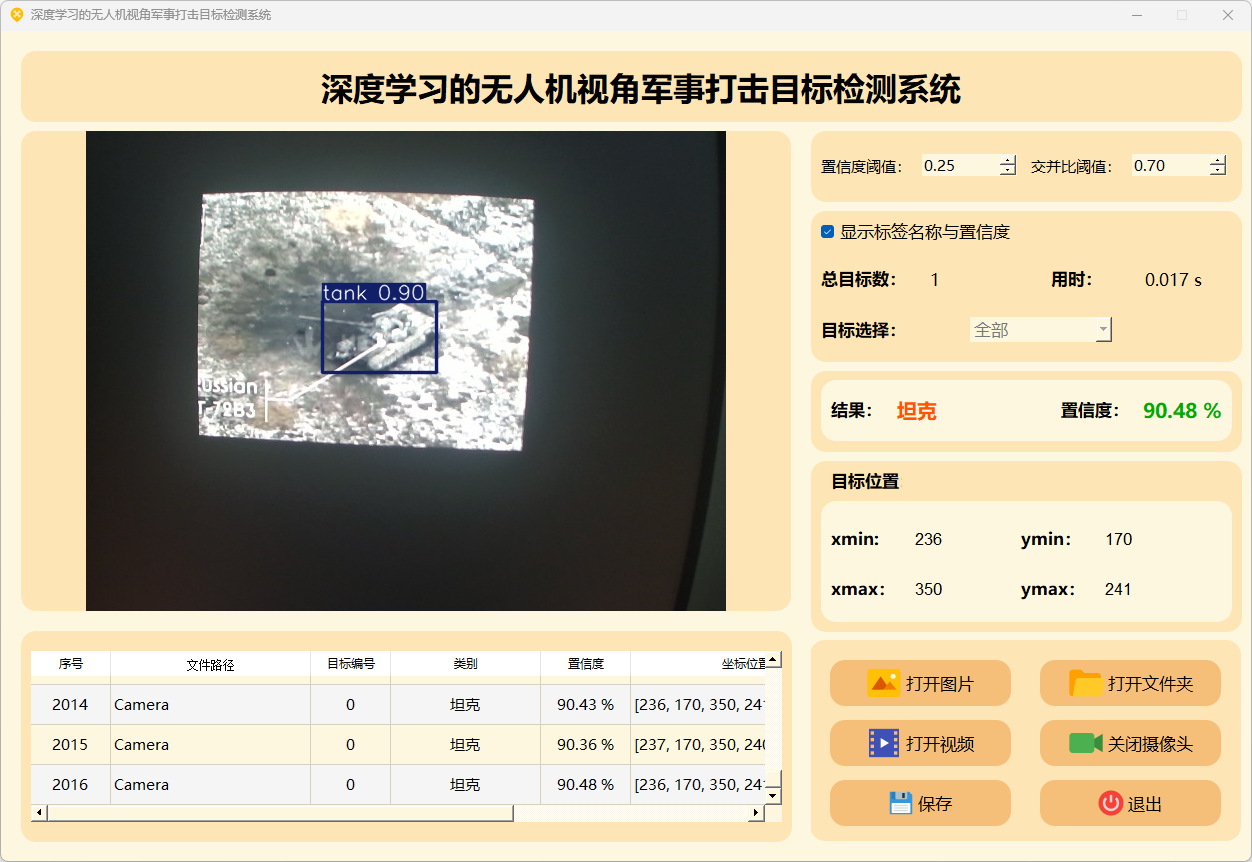Open the 目标选择 dropdown showing 全部

(1040, 330)
